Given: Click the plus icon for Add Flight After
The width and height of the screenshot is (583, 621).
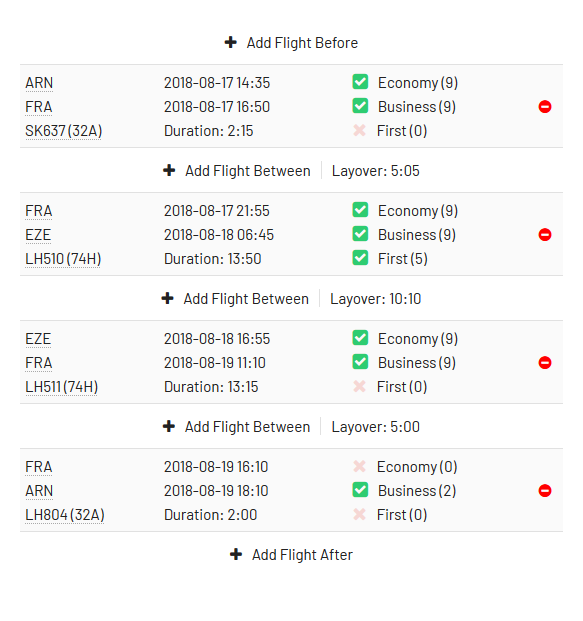Looking at the screenshot, I should [236, 554].
